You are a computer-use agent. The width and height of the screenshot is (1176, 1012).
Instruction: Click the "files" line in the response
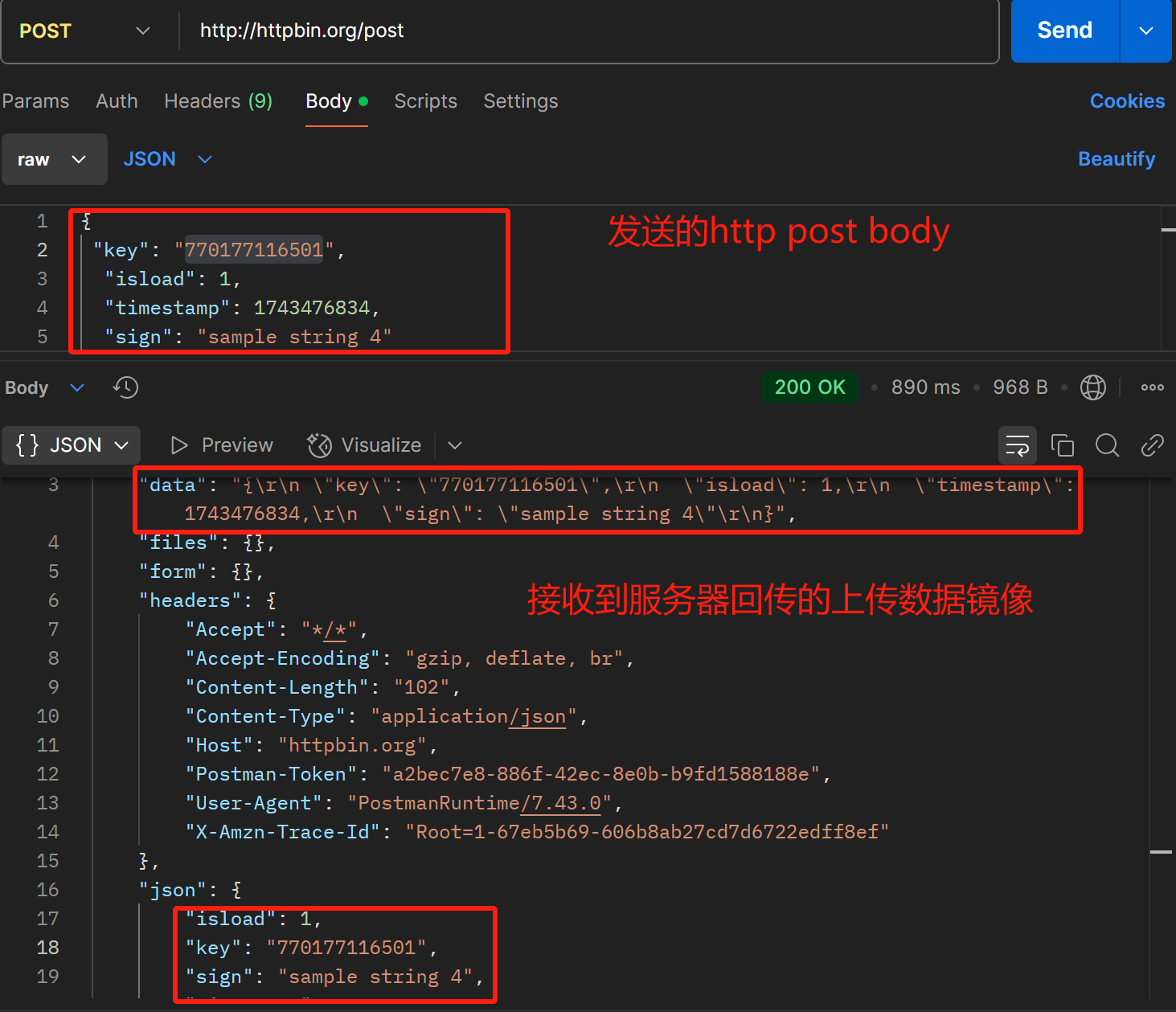click(x=207, y=543)
